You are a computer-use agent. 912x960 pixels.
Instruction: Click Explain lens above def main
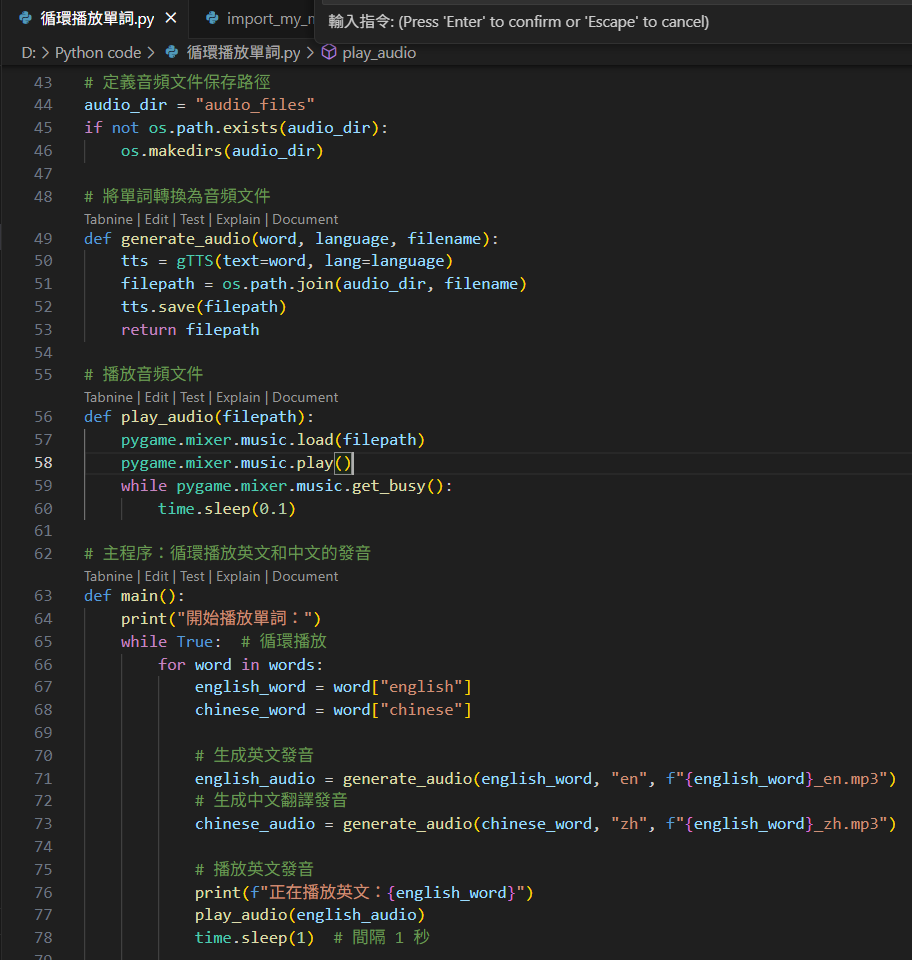coord(238,576)
